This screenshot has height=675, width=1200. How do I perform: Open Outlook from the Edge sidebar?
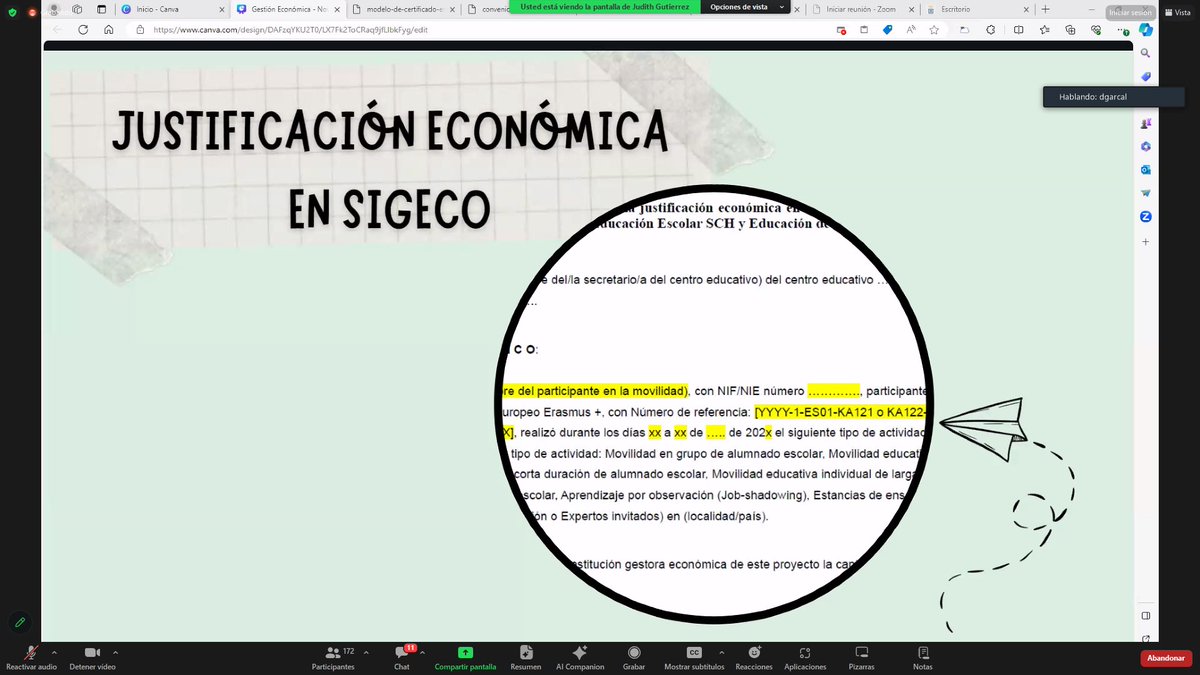[1145, 169]
